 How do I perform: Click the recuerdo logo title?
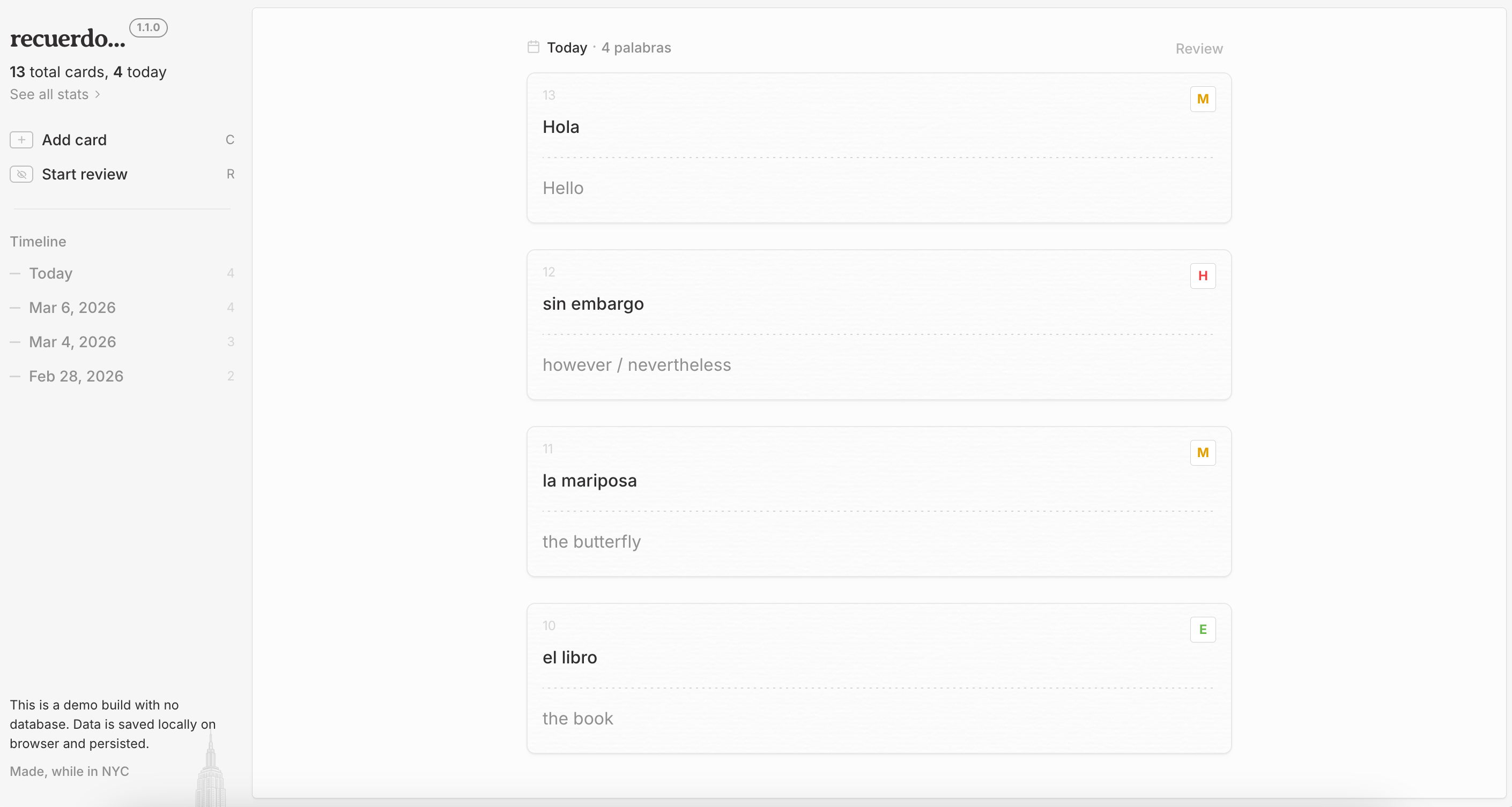click(x=68, y=39)
